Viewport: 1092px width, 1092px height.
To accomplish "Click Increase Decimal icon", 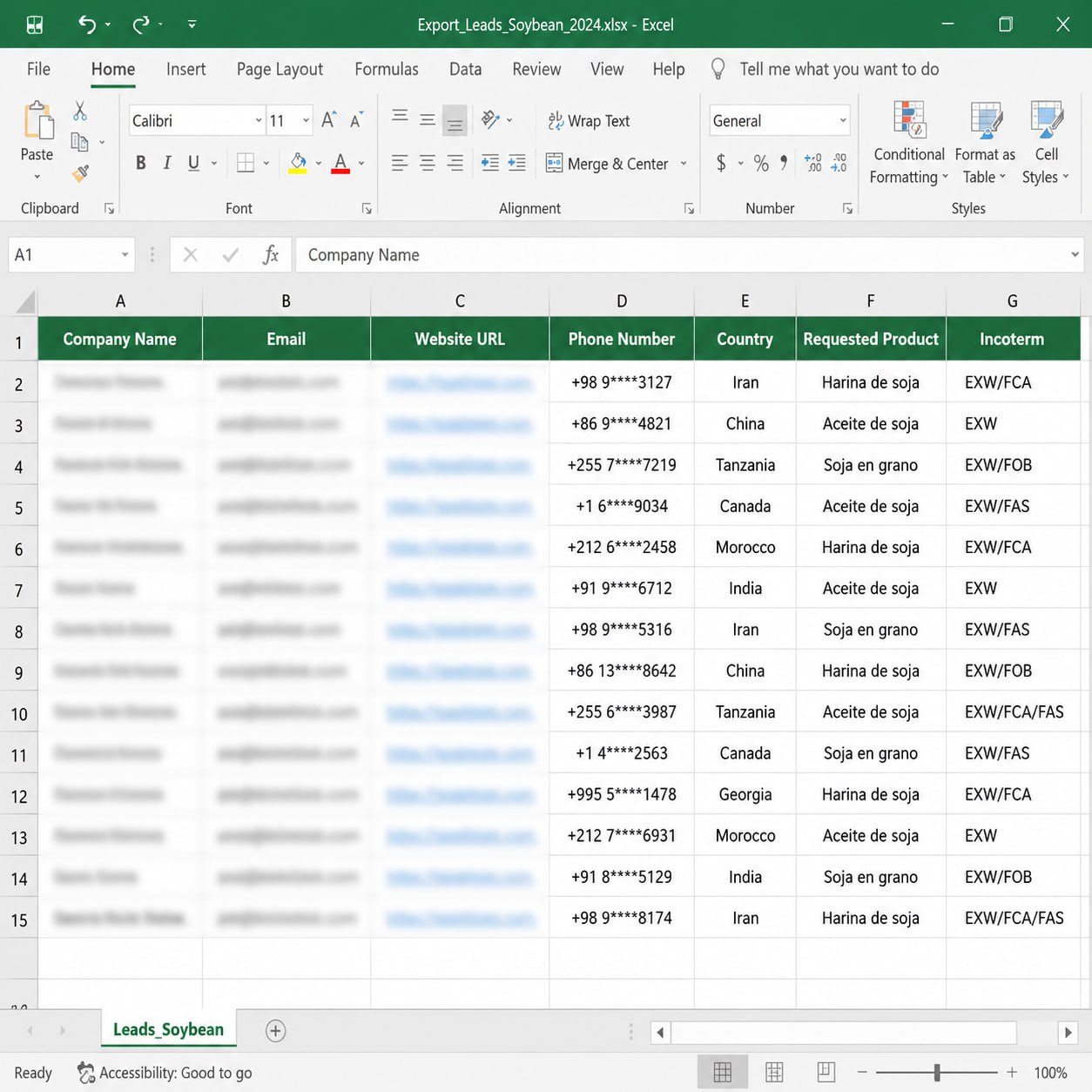I will click(813, 163).
